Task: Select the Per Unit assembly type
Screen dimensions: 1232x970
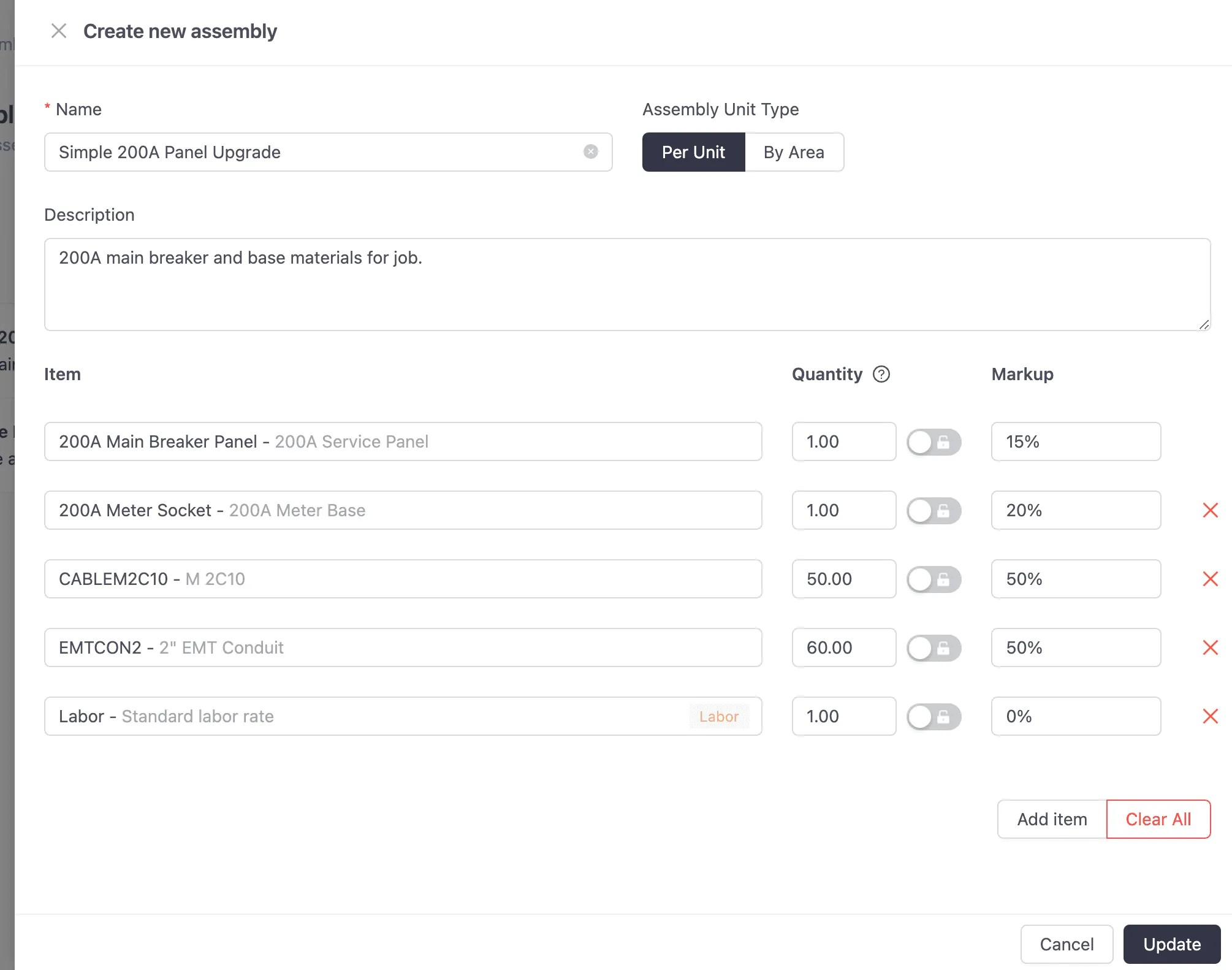Action: point(693,151)
